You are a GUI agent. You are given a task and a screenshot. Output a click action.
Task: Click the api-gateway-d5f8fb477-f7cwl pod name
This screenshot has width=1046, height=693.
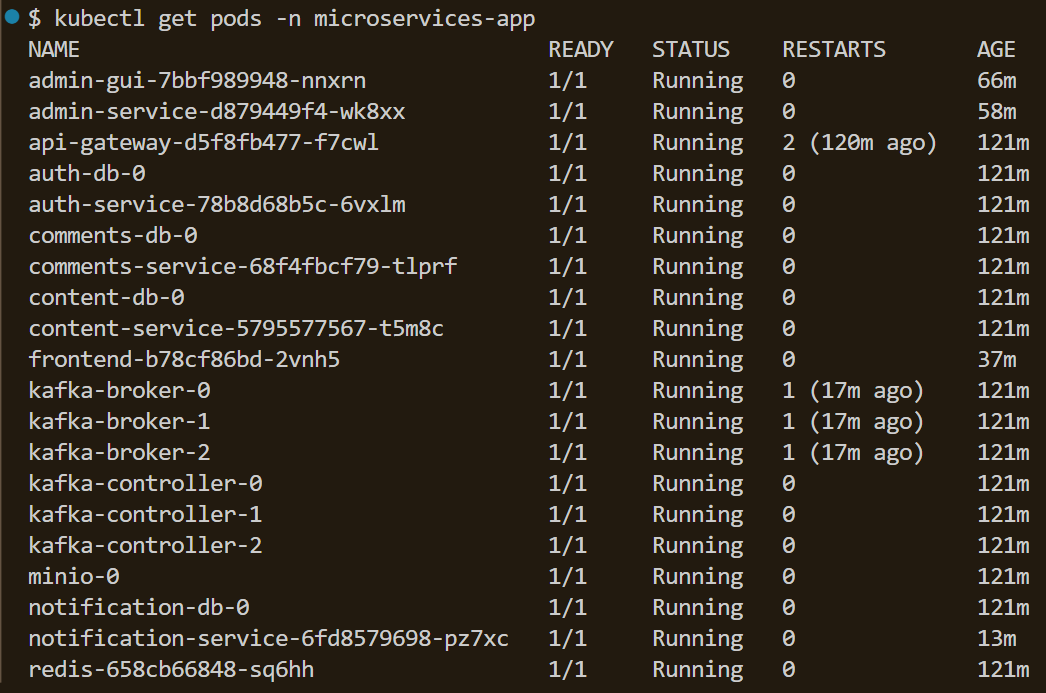(204, 142)
